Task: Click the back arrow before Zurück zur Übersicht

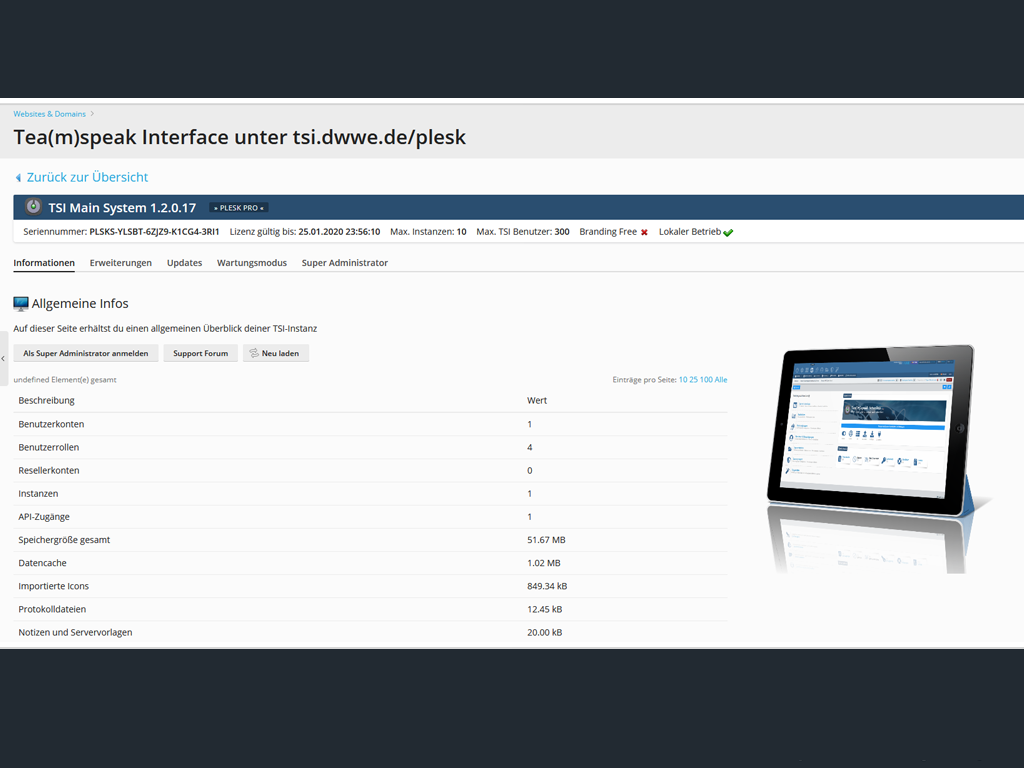Action: tap(18, 178)
